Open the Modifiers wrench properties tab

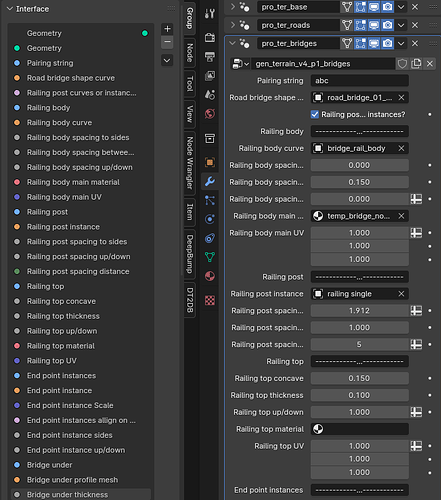click(210, 181)
